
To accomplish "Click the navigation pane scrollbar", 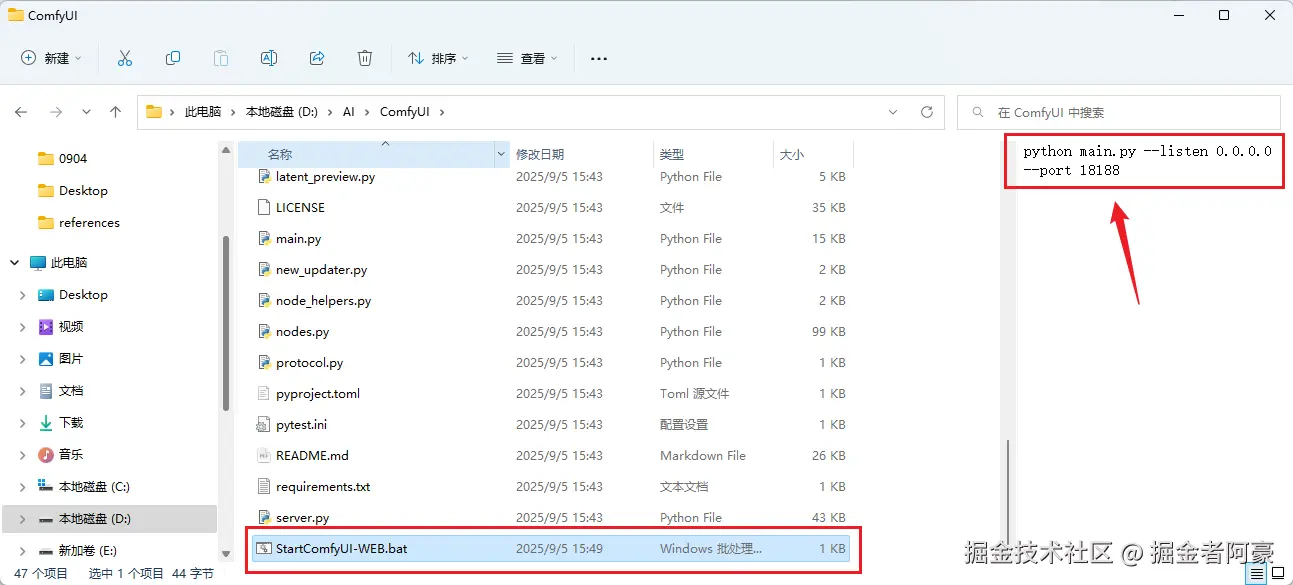I will click(x=226, y=322).
